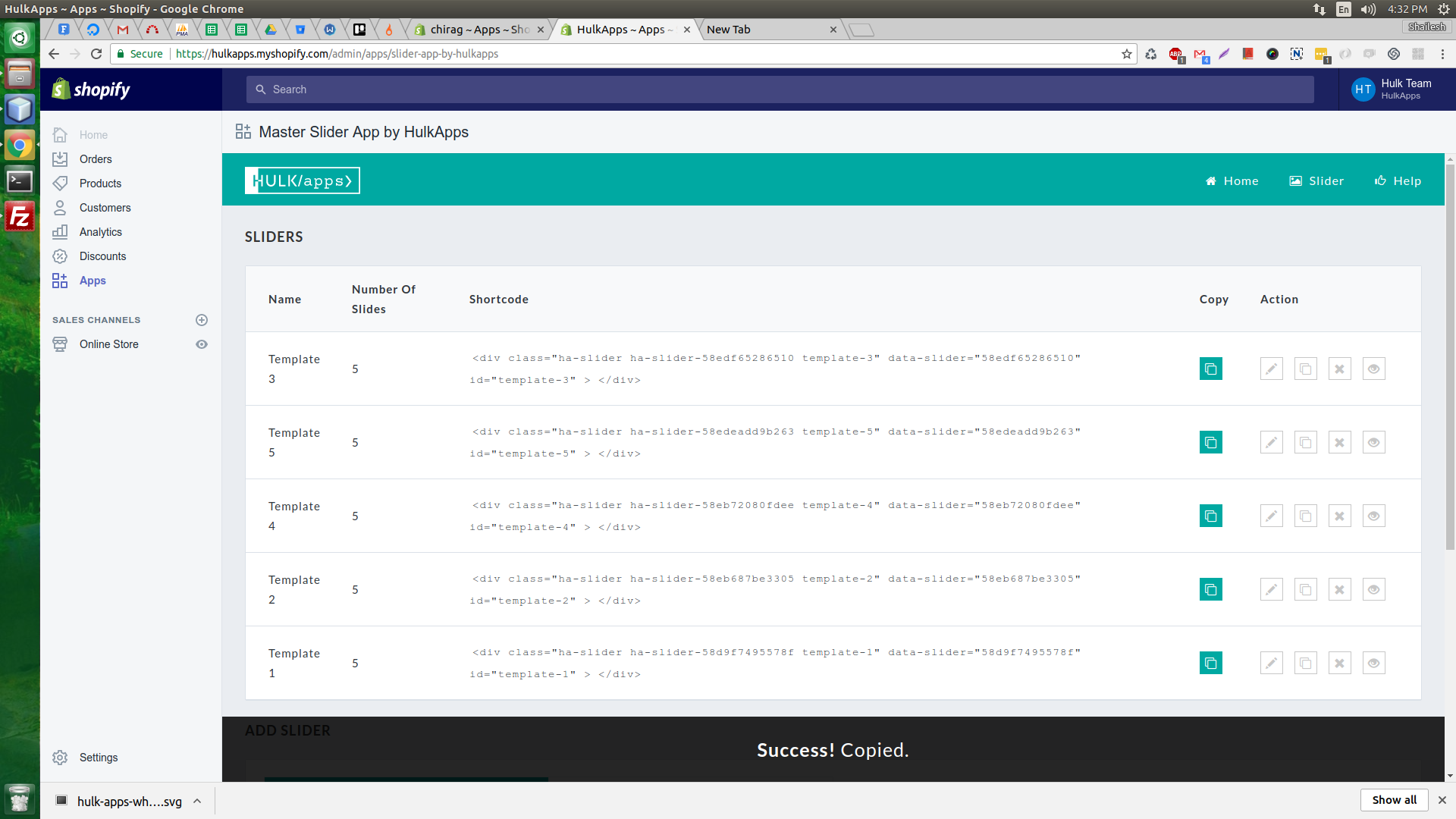The image size is (1456, 819).
Task: Open hulk-apps-wh svg downloaded file
Action: coord(119,801)
